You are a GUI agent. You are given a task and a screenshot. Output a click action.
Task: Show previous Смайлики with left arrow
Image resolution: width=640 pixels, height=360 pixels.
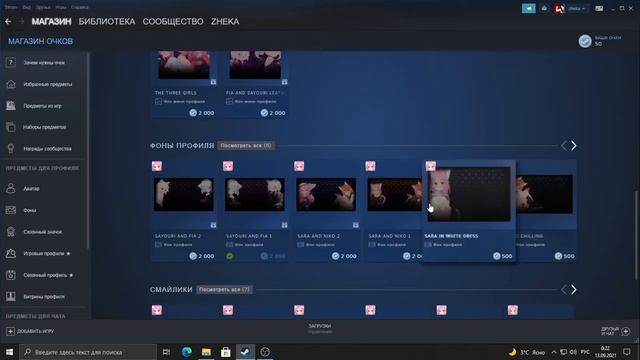pos(564,290)
